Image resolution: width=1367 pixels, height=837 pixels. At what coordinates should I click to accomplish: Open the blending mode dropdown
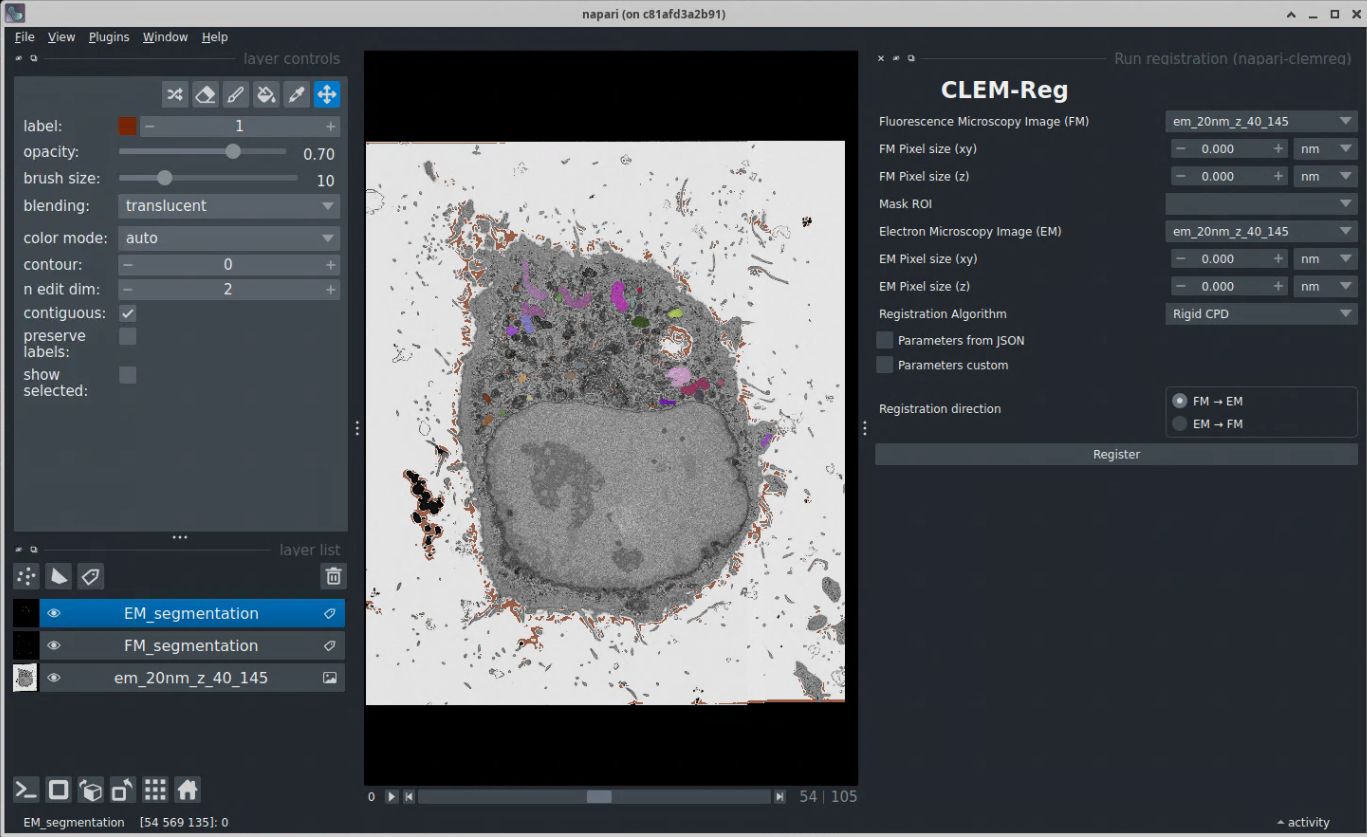229,206
